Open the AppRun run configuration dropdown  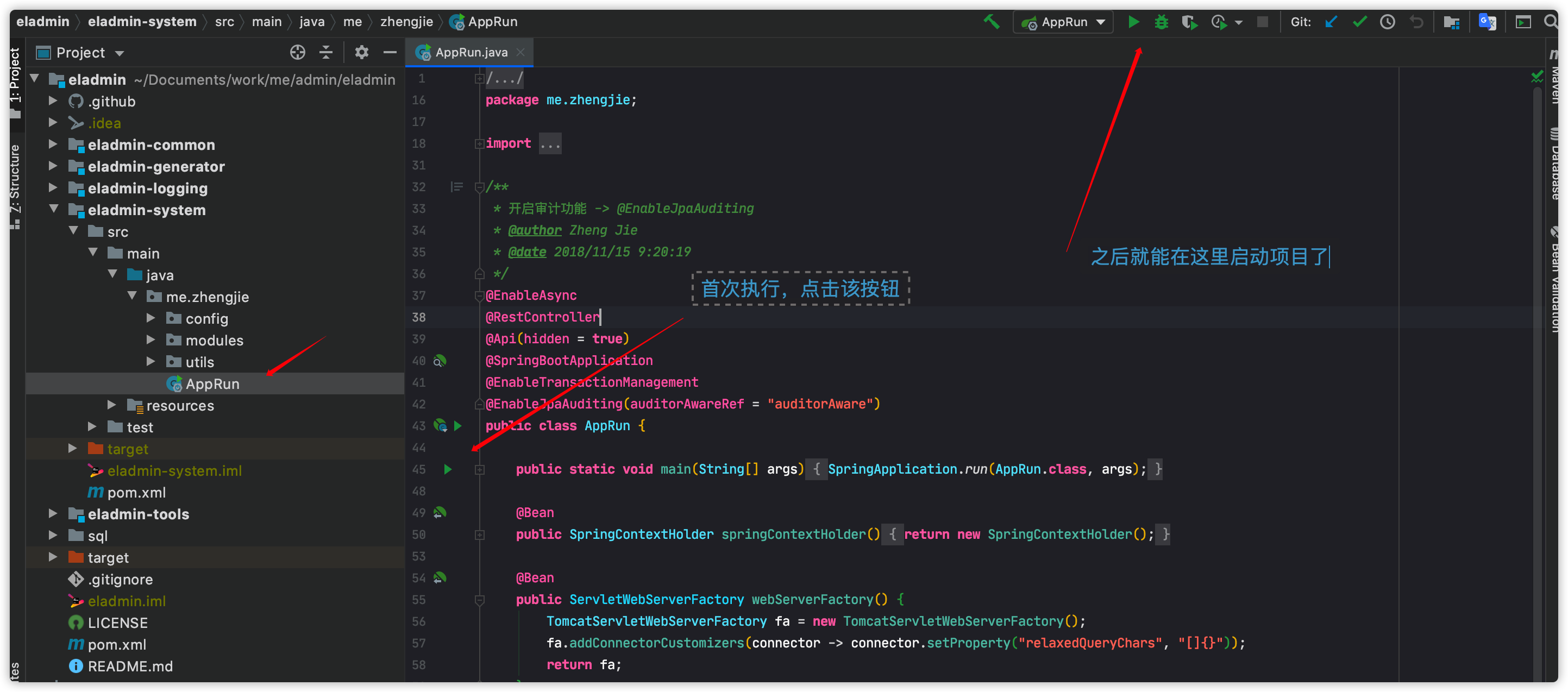click(1063, 22)
